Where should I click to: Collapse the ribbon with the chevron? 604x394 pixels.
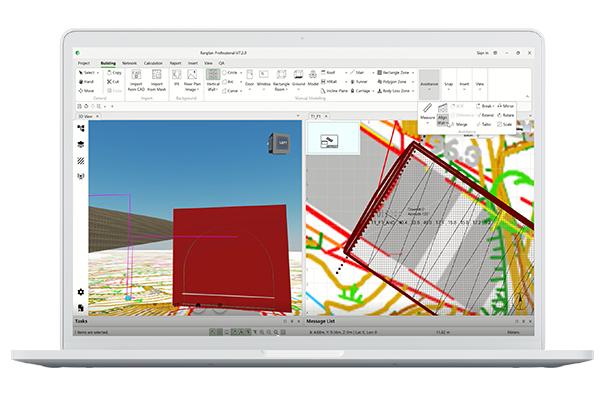point(527,96)
